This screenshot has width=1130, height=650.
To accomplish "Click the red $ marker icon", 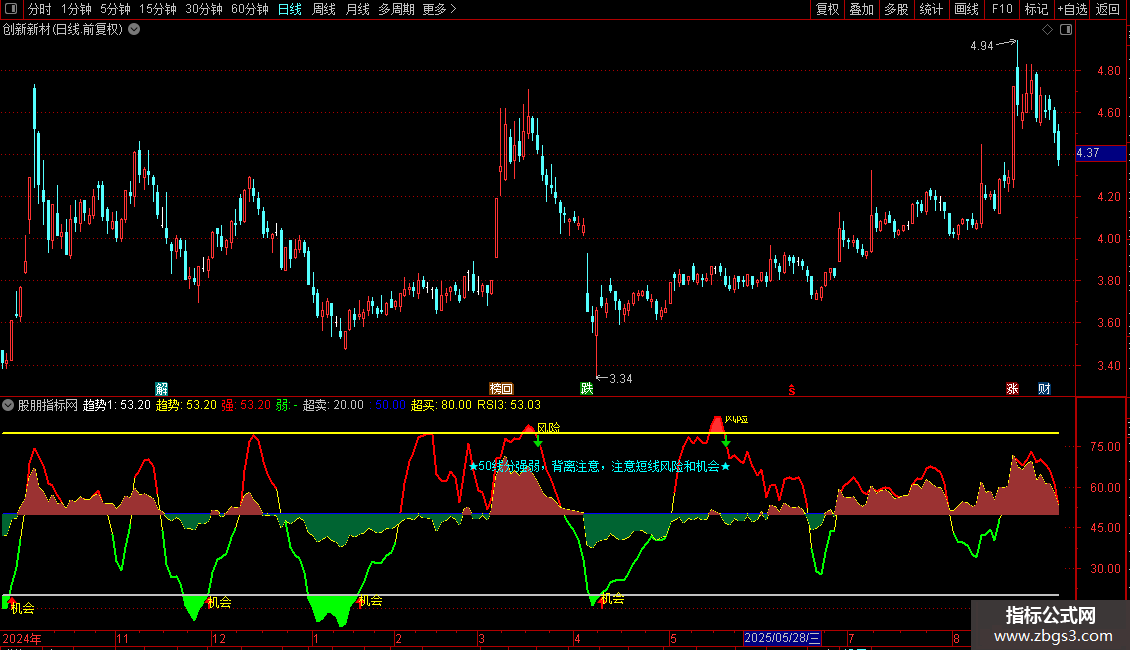I will 791,390.
